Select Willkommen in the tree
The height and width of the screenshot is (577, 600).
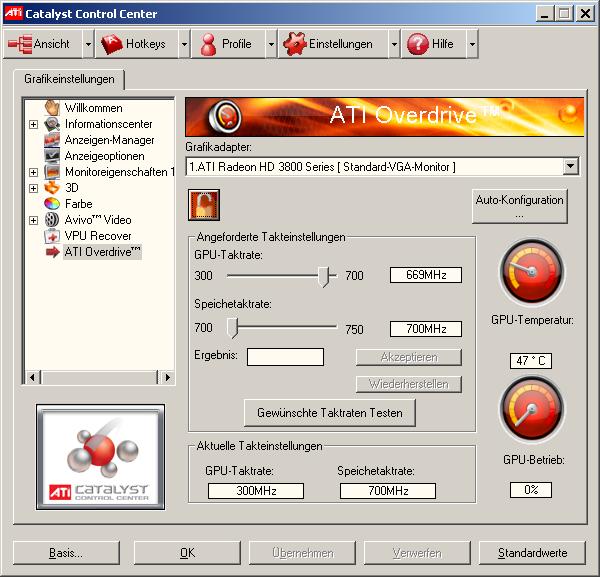point(93,108)
